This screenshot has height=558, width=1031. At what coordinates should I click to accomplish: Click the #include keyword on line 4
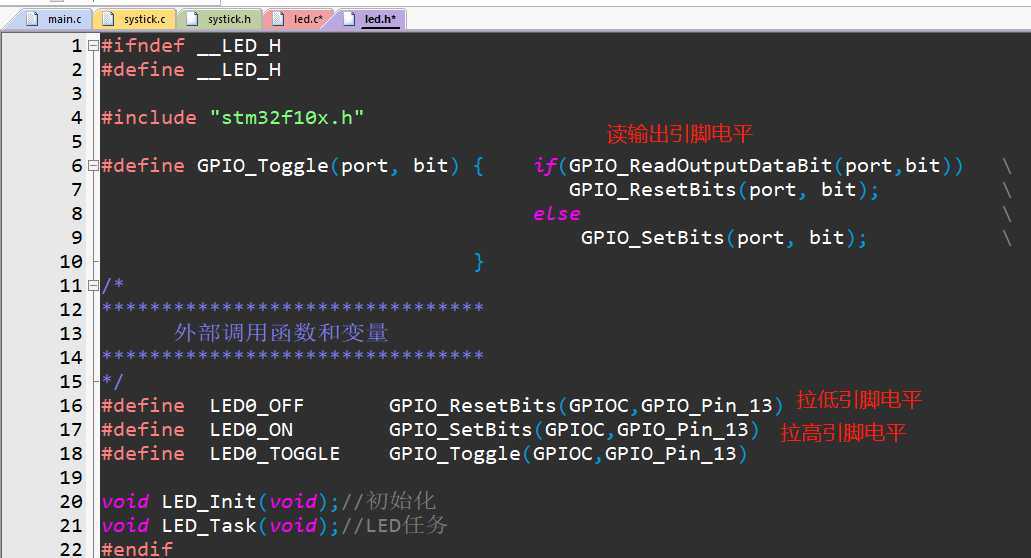[x=149, y=118]
